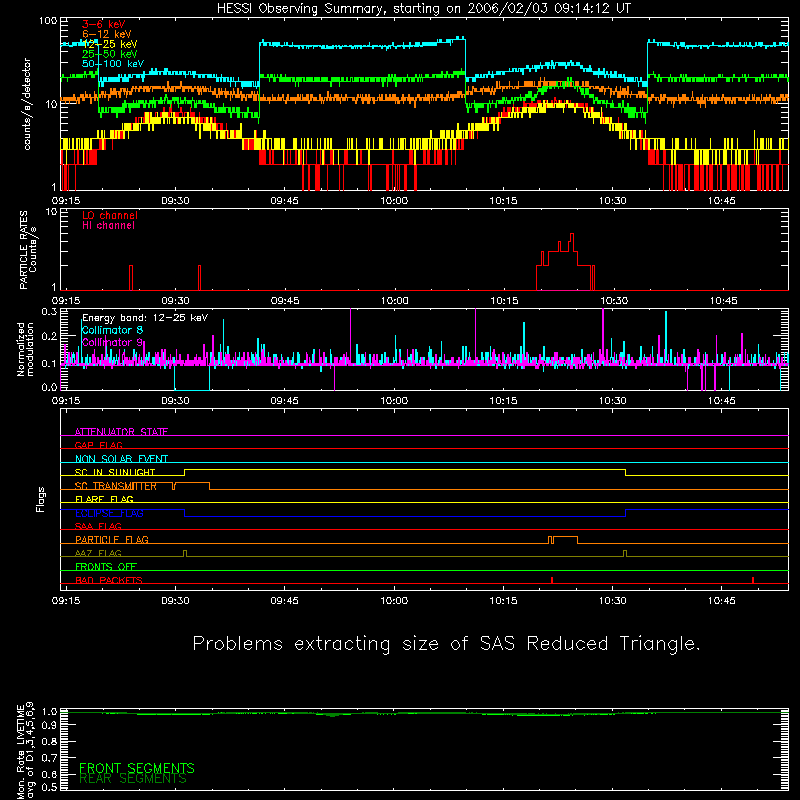Select the HI channel legend label

pyautogui.click(x=108, y=226)
